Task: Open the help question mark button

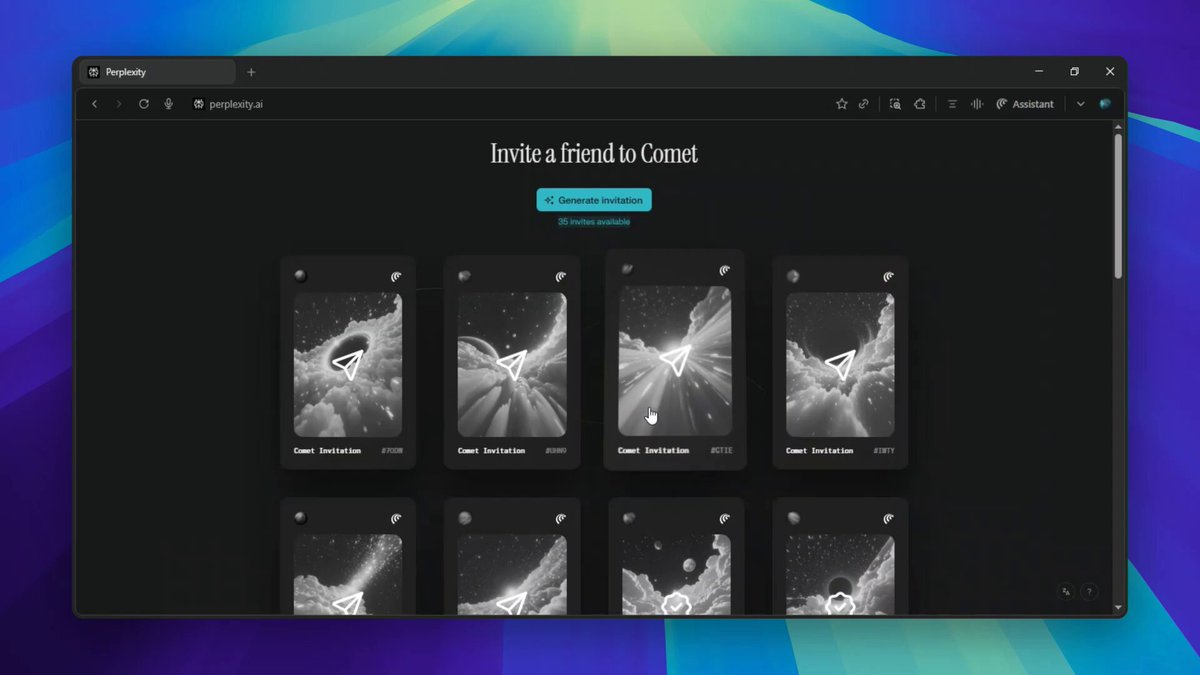Action: (1090, 592)
